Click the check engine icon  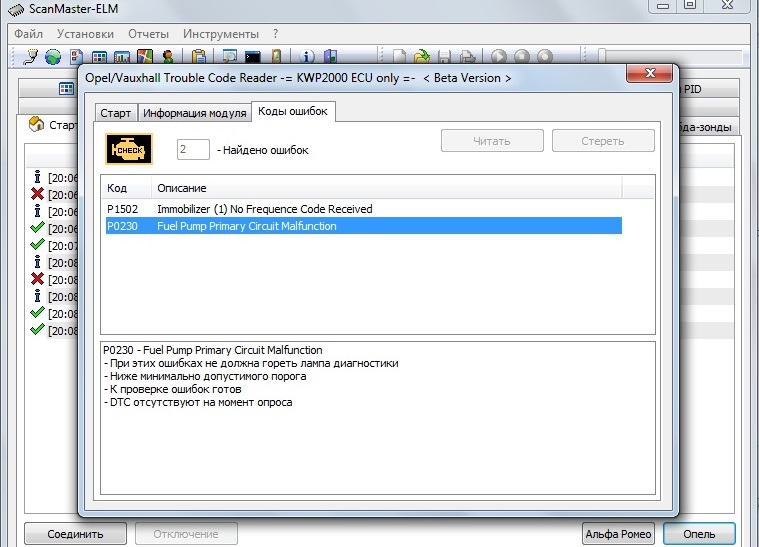pyautogui.click(x=129, y=149)
